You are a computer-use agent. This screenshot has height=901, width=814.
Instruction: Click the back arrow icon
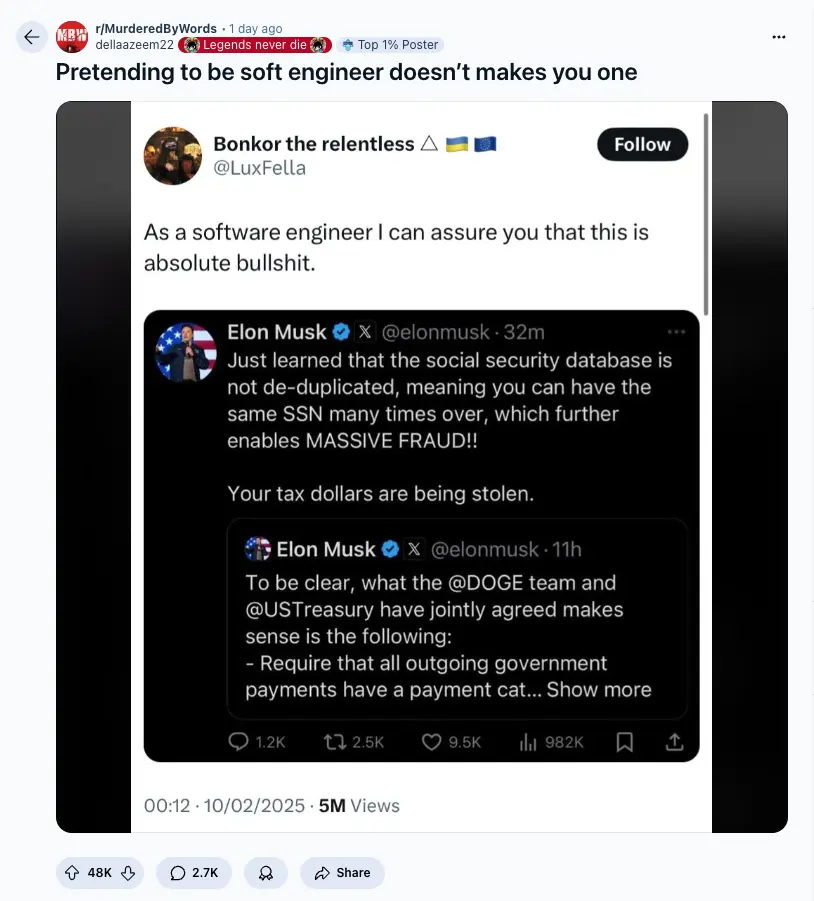click(33, 37)
